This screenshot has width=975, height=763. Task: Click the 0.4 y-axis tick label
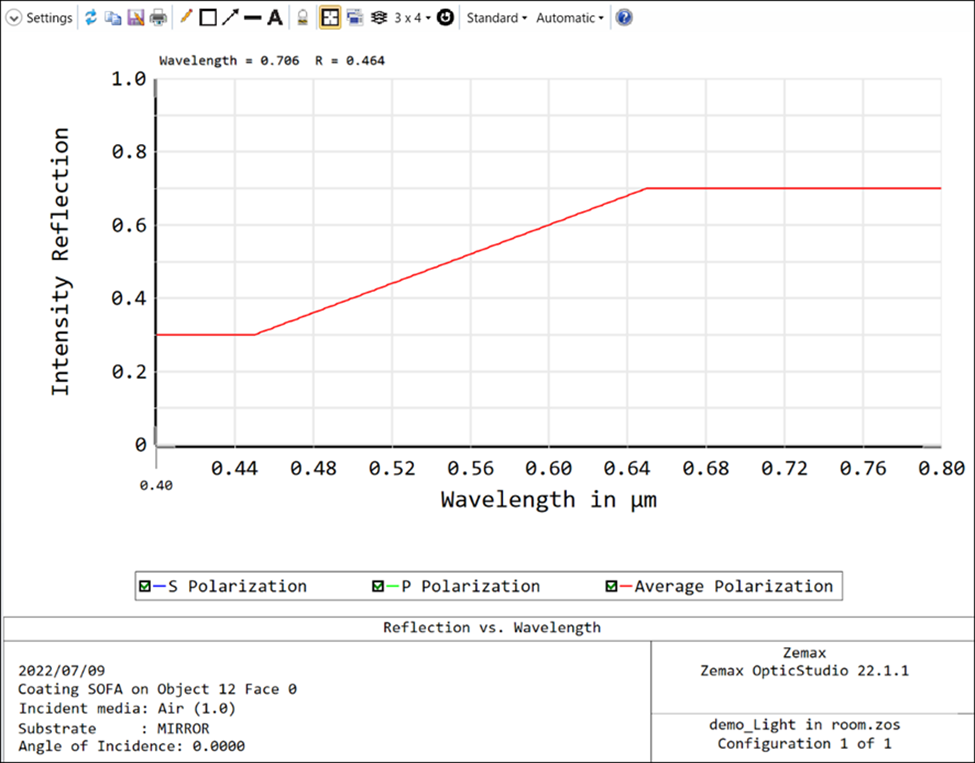click(129, 298)
